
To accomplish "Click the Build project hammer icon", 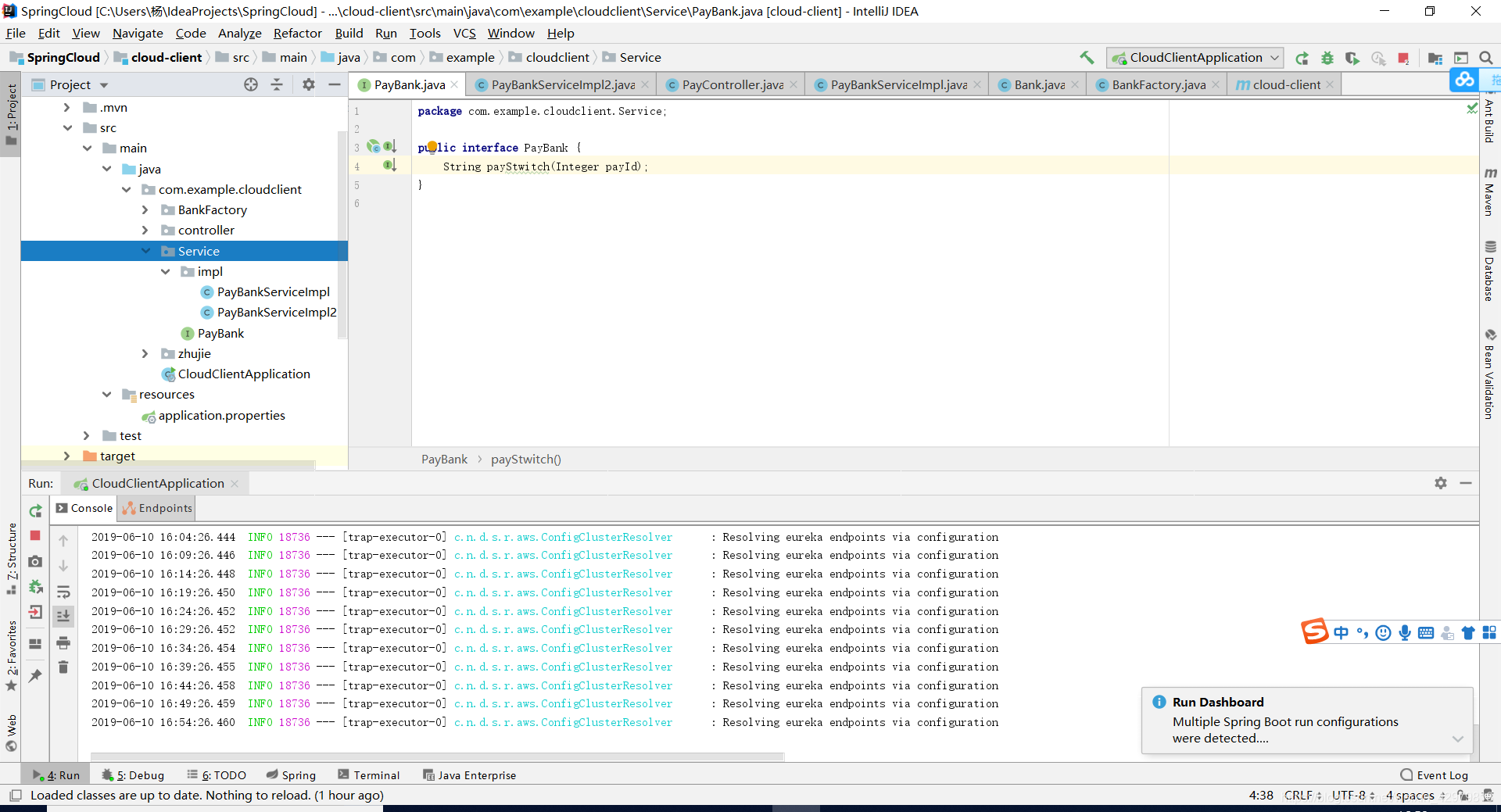I will tap(1087, 58).
